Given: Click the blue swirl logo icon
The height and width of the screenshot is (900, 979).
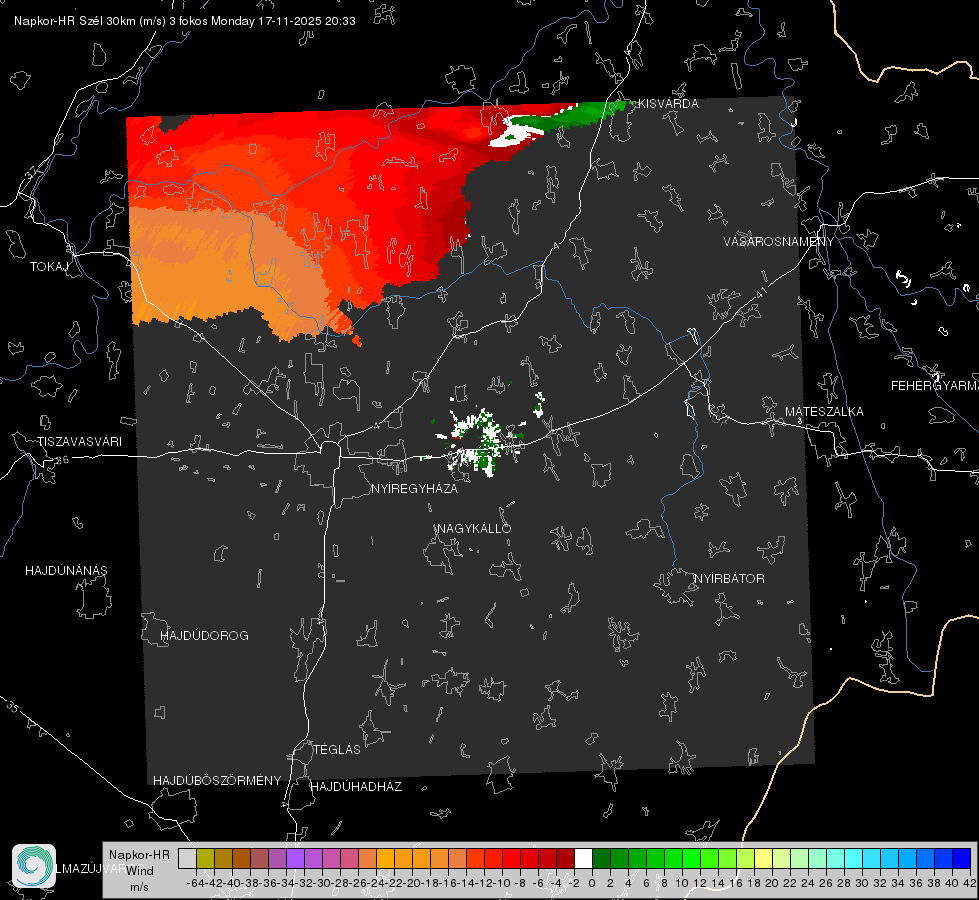Looking at the screenshot, I should (34, 866).
